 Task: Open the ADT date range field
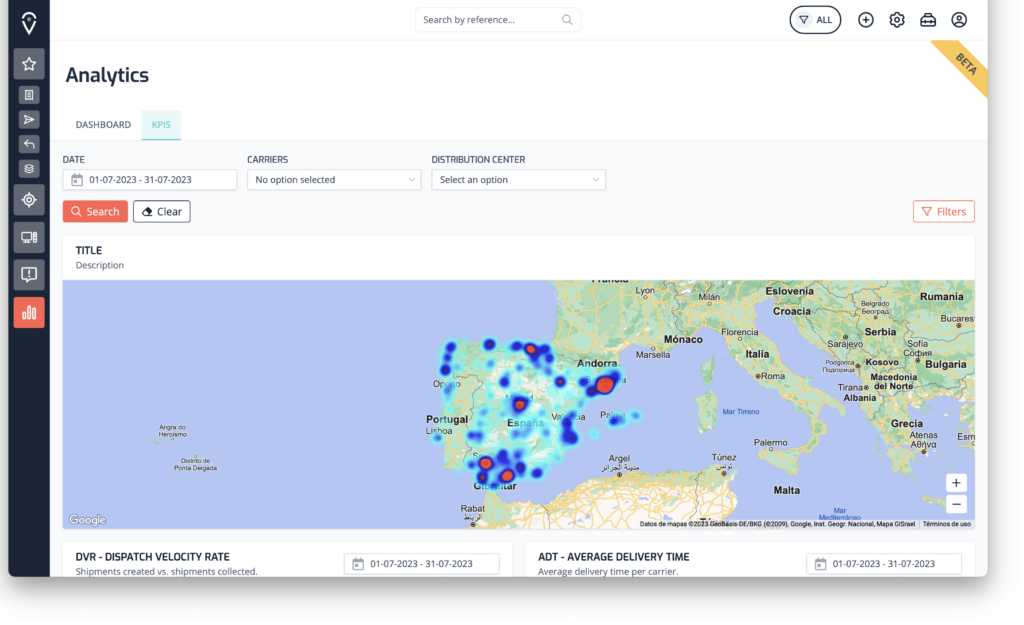point(884,564)
